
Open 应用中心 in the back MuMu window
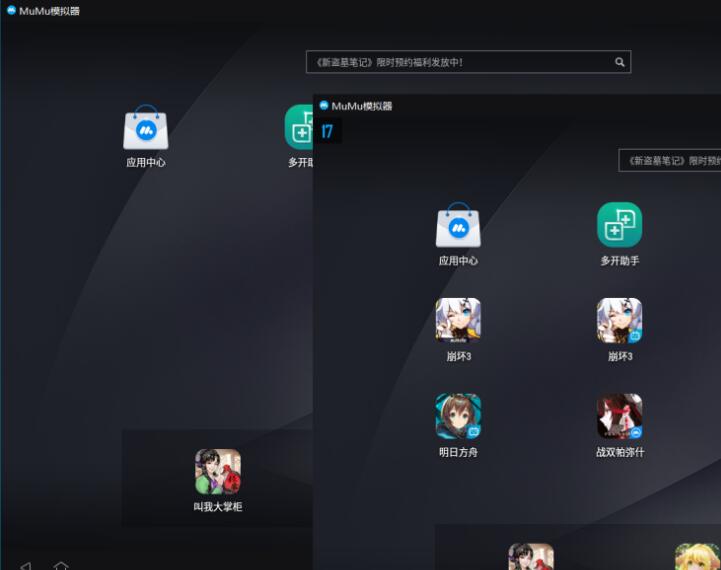[x=146, y=127]
